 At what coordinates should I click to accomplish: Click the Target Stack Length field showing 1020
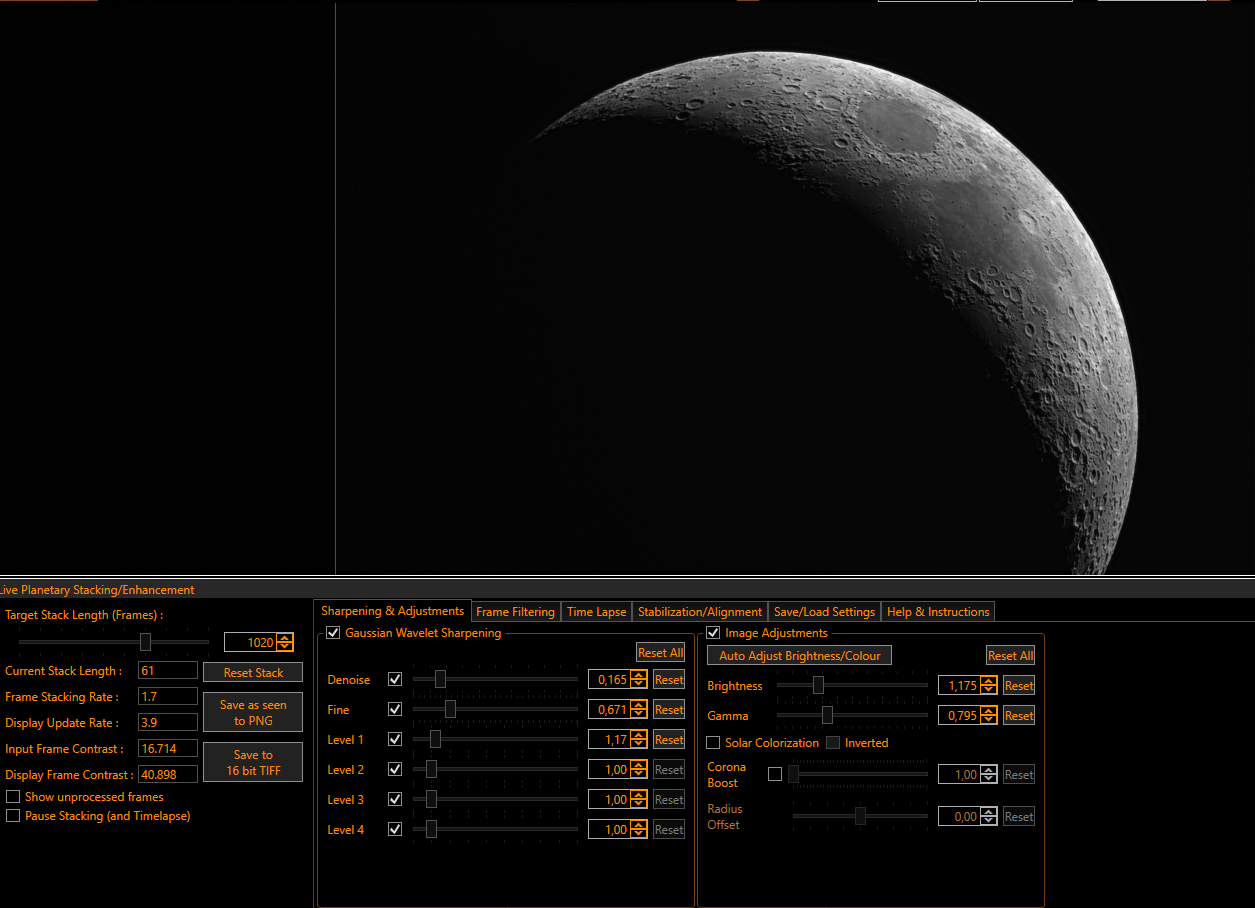(251, 643)
